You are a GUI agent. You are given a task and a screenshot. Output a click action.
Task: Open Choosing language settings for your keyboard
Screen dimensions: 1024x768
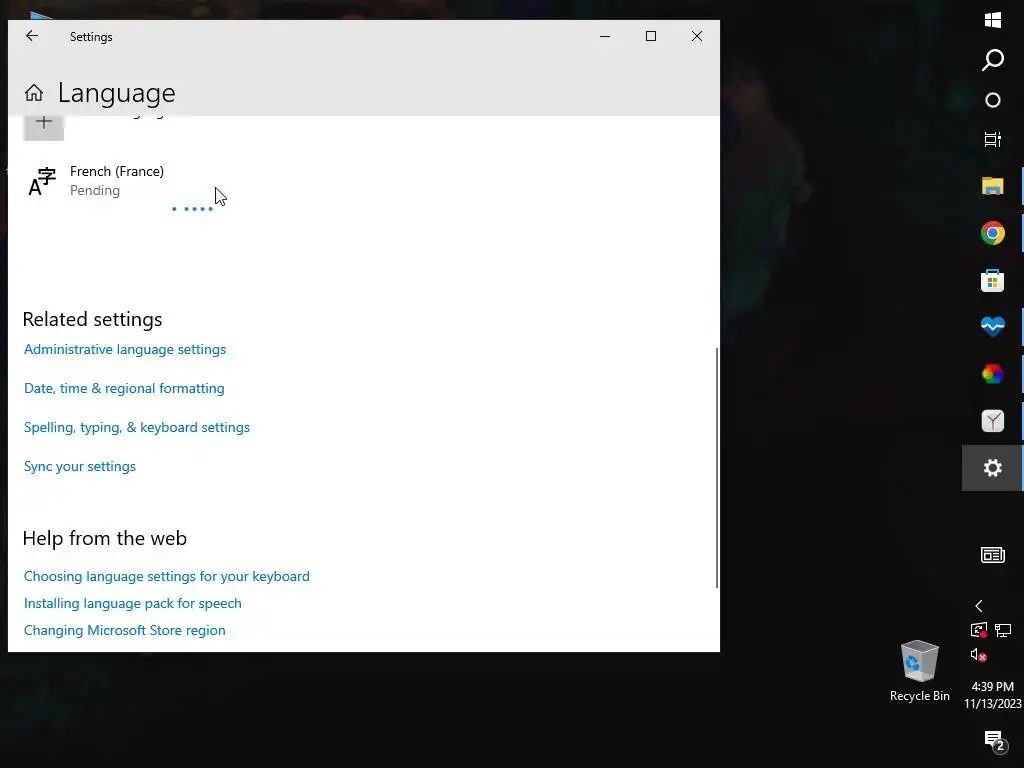[167, 577]
